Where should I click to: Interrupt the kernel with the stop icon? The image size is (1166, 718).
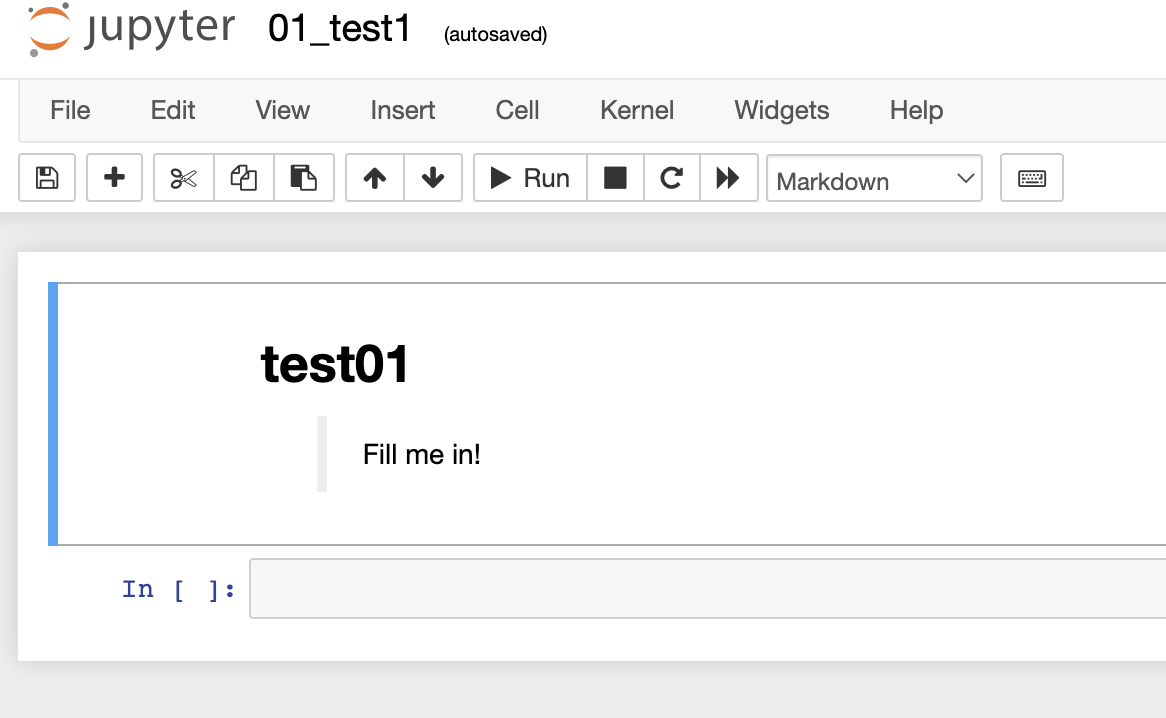pos(614,177)
